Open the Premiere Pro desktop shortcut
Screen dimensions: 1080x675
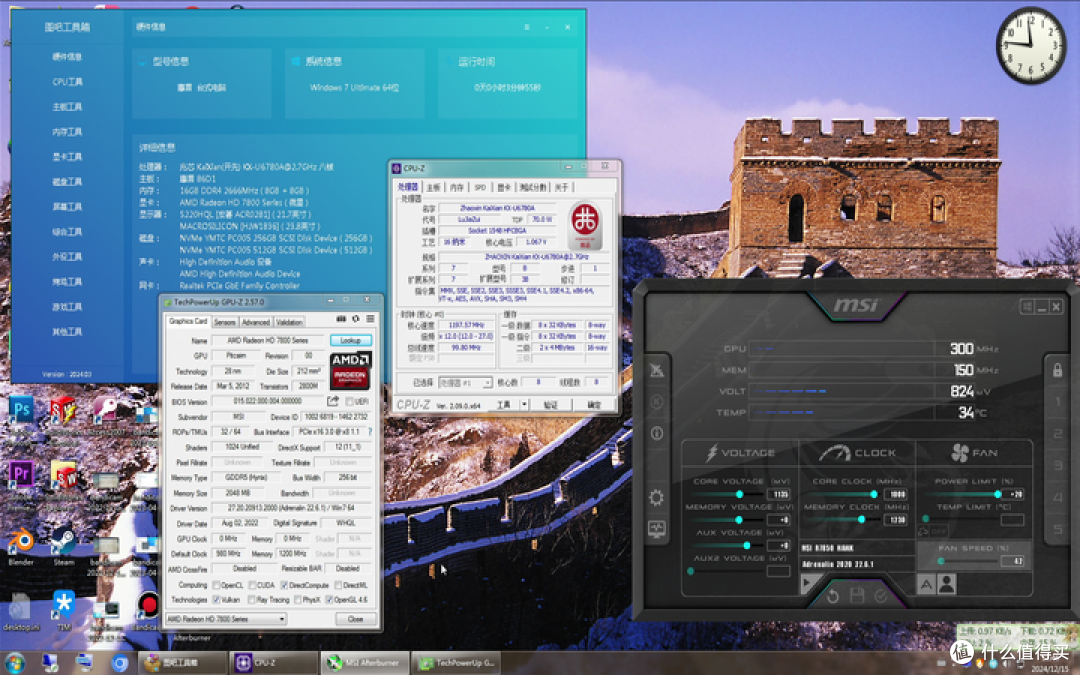tap(21, 474)
